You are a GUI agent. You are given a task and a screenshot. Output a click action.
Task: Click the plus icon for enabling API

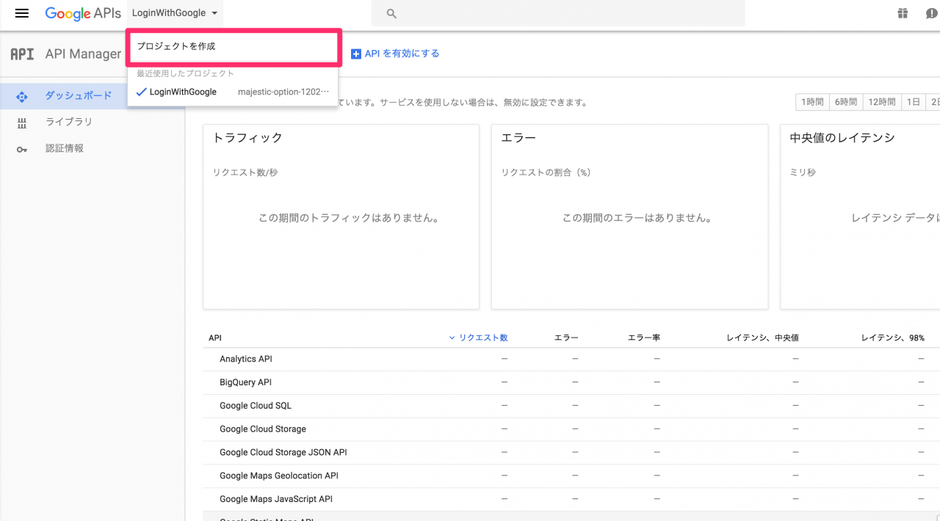(x=355, y=54)
